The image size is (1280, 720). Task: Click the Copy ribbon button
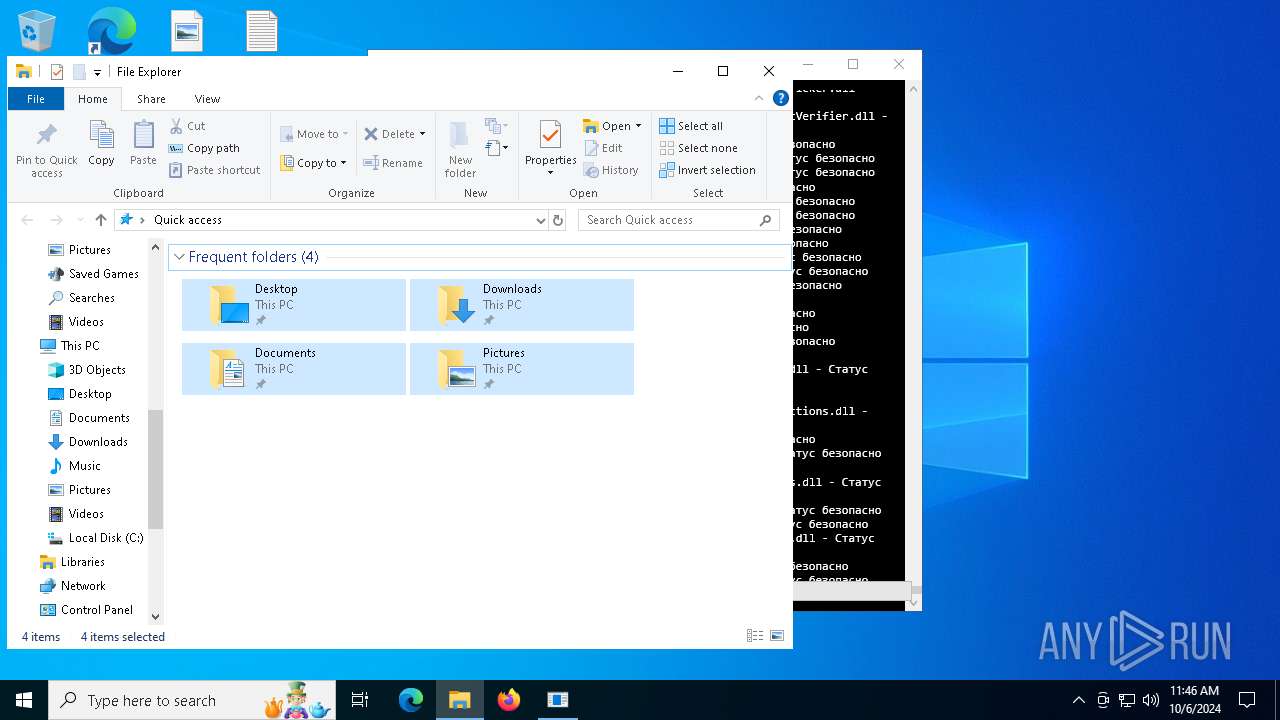point(101,143)
